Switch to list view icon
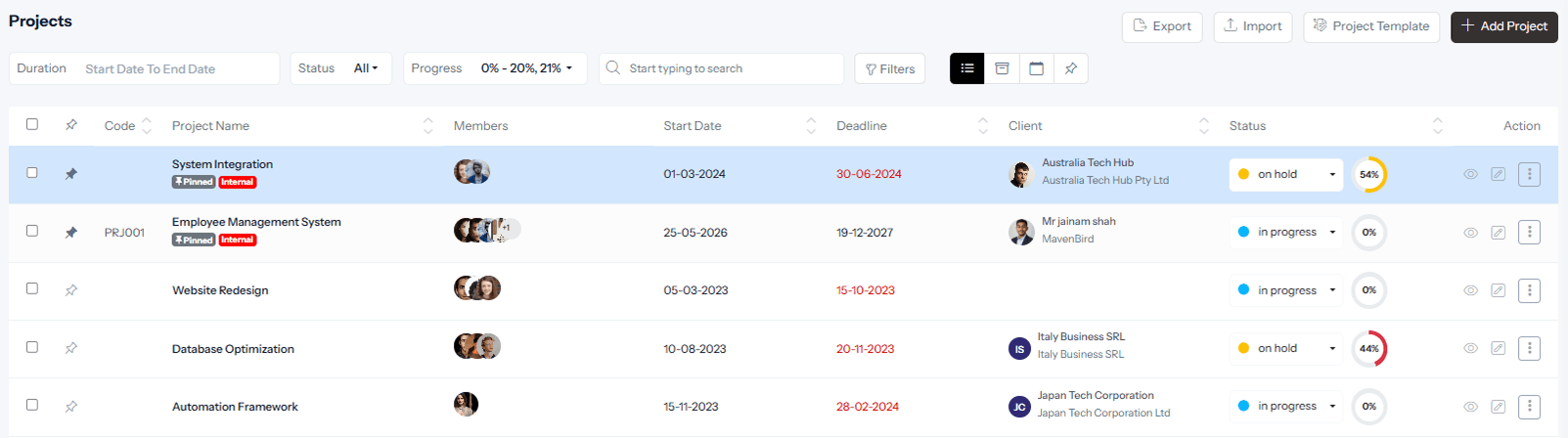The image size is (1568, 438). [966, 68]
